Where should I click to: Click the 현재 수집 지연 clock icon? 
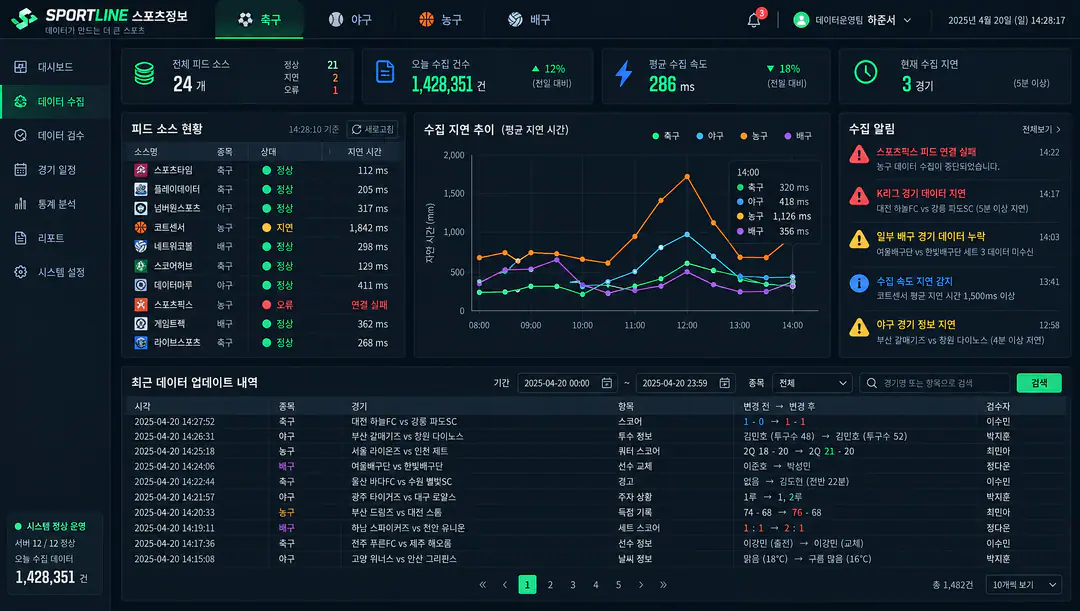866,72
